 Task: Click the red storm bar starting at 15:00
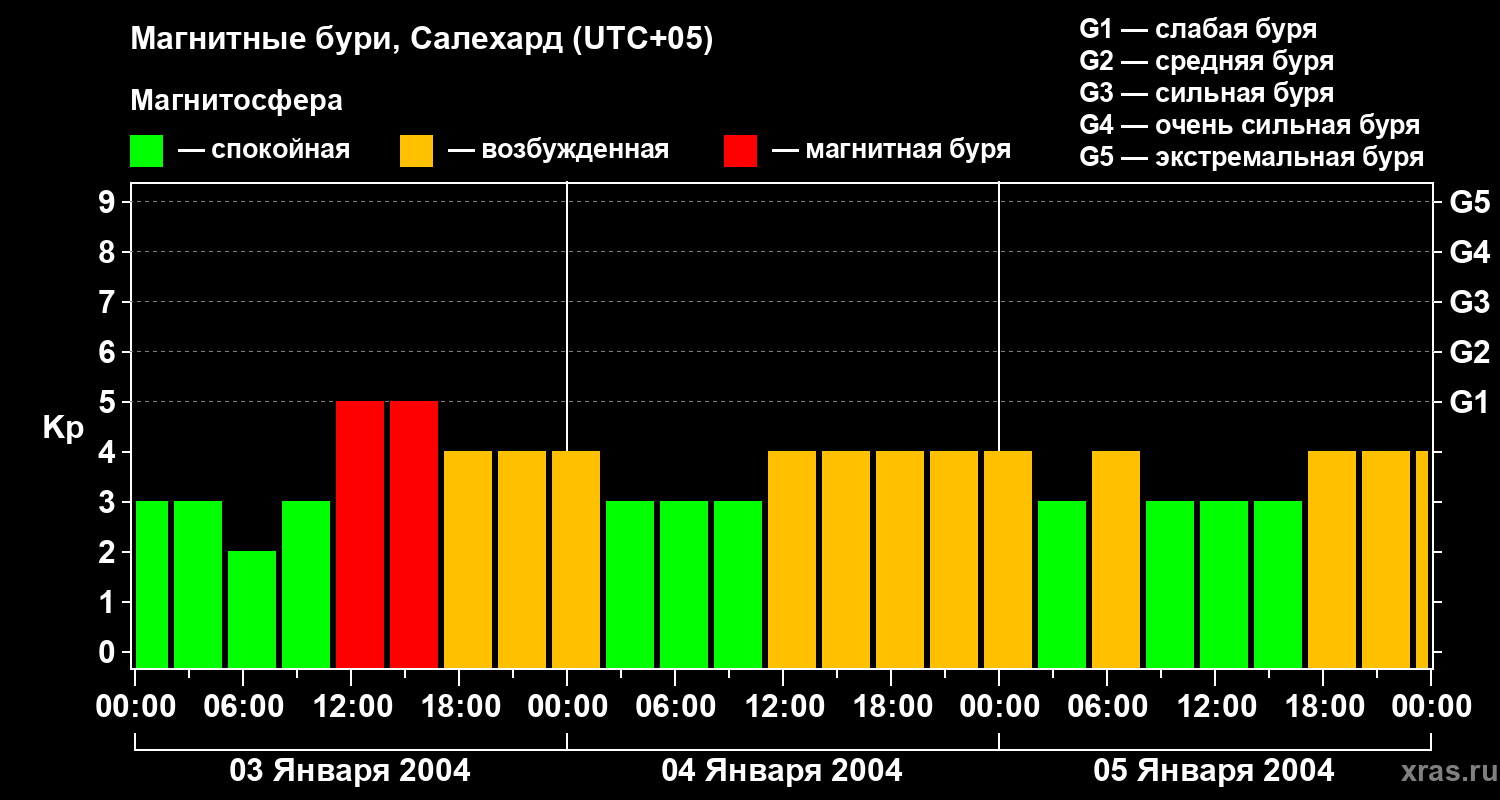point(414,534)
